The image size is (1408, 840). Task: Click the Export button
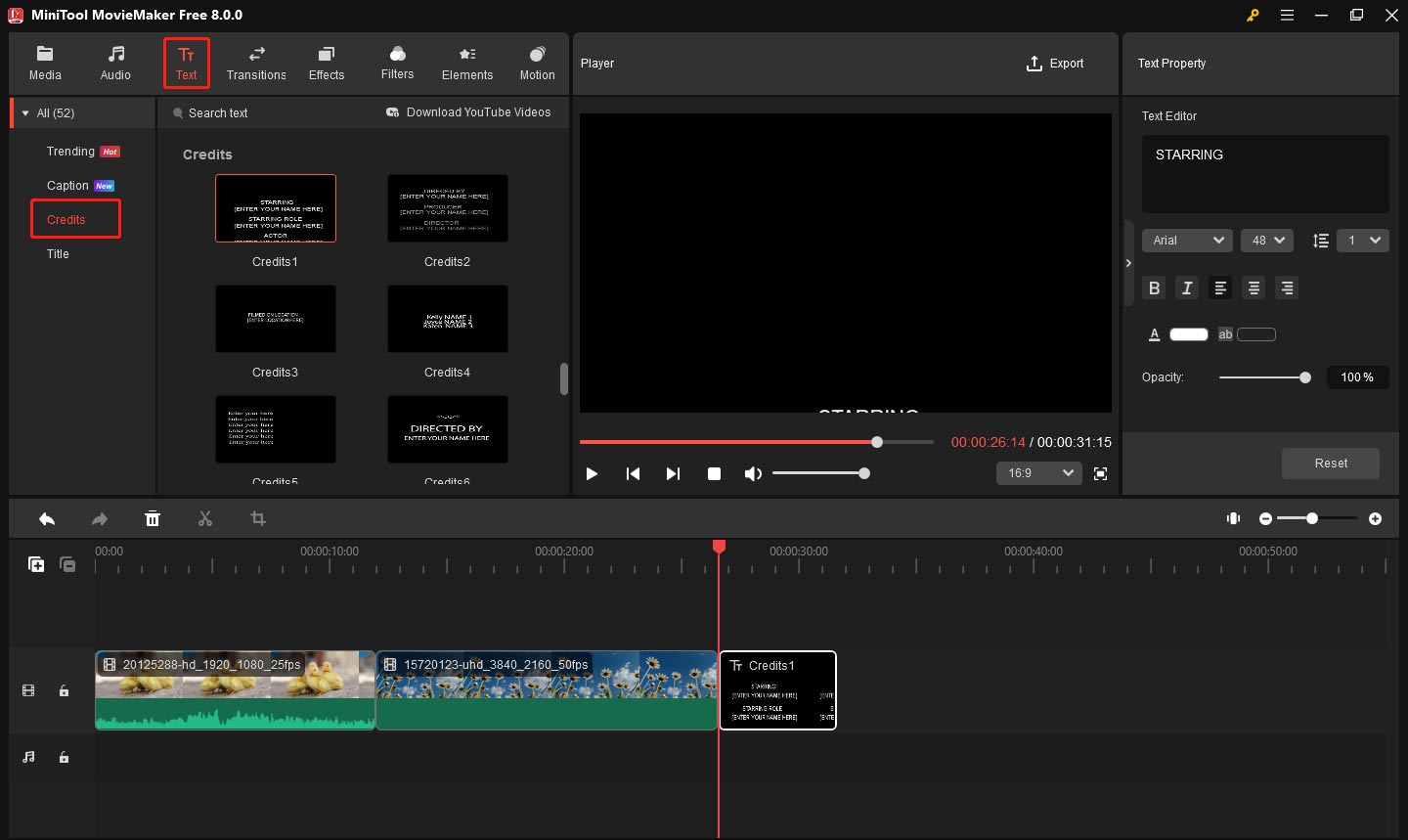[1055, 64]
